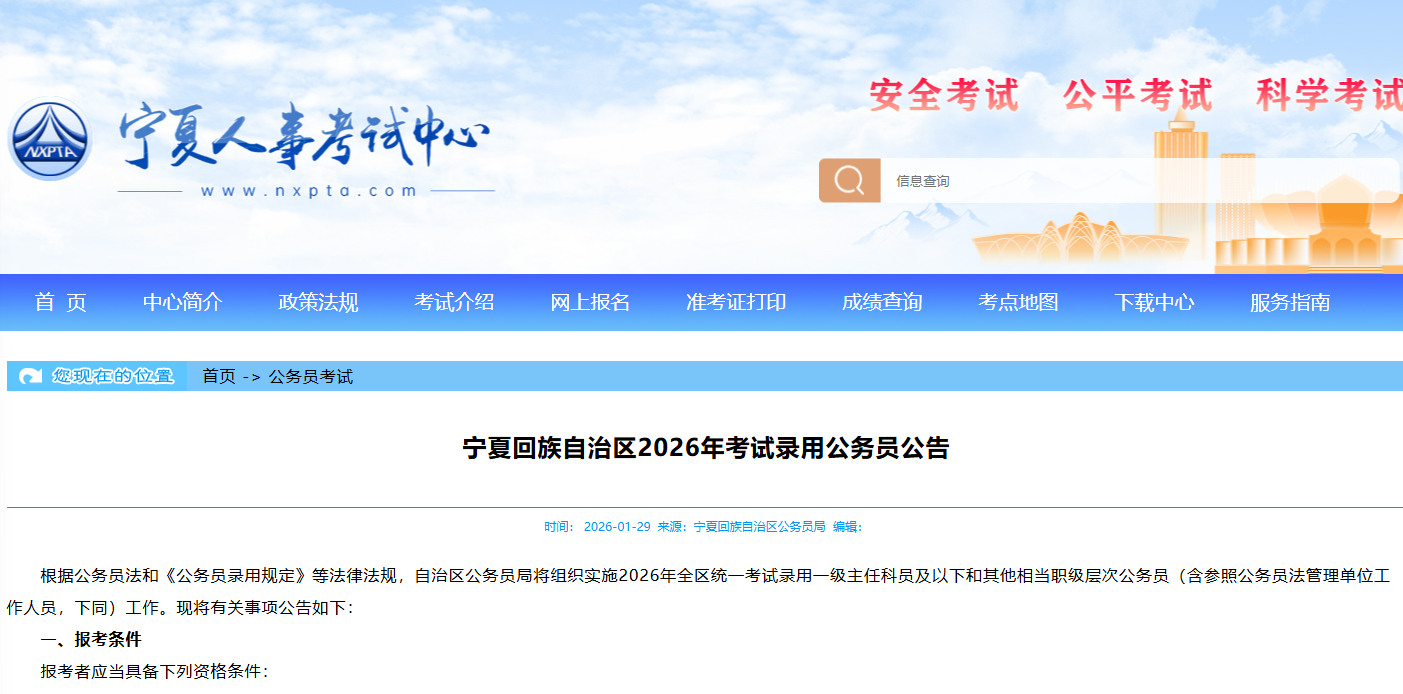
Task: Open 网上报名 to register online
Action: [592, 302]
